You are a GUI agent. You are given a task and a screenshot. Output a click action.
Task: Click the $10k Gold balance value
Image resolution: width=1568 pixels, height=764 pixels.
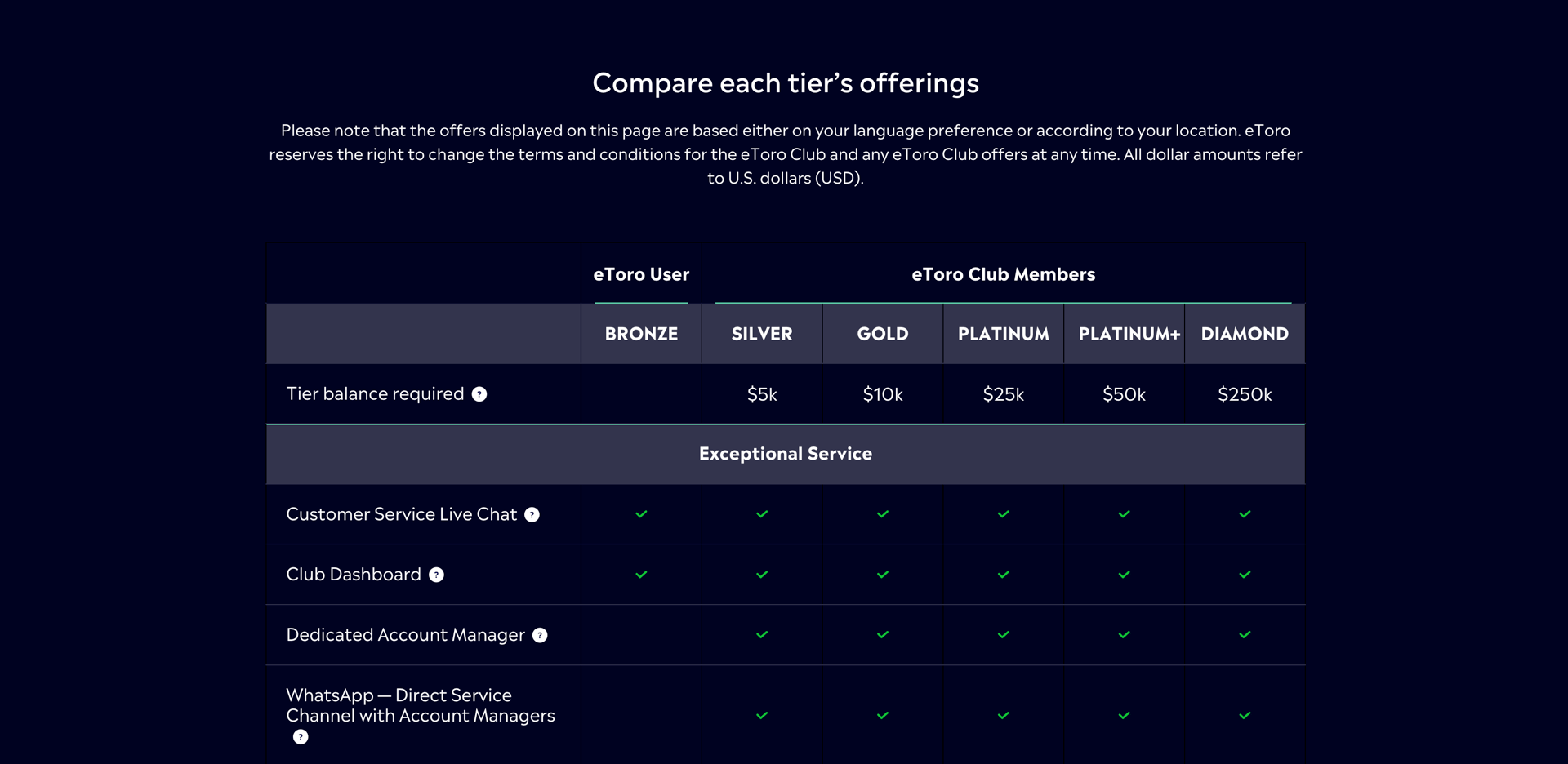883,395
